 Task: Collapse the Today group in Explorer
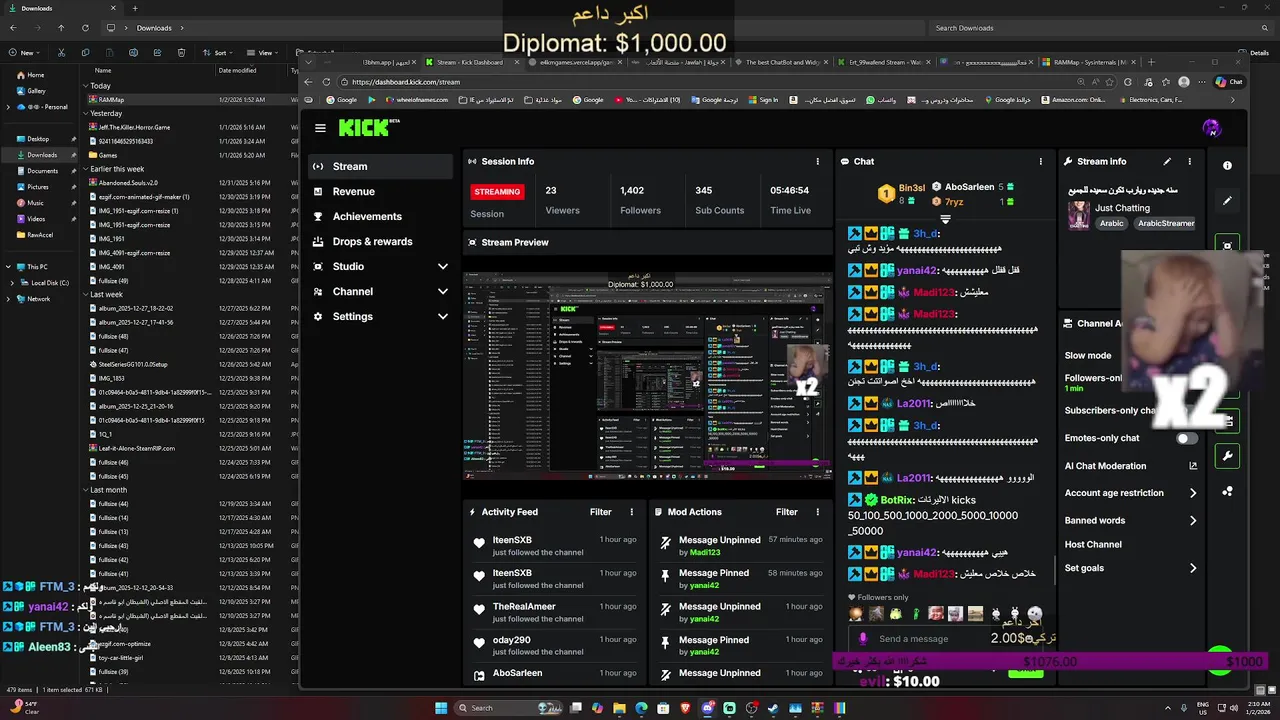pyautogui.click(x=86, y=86)
